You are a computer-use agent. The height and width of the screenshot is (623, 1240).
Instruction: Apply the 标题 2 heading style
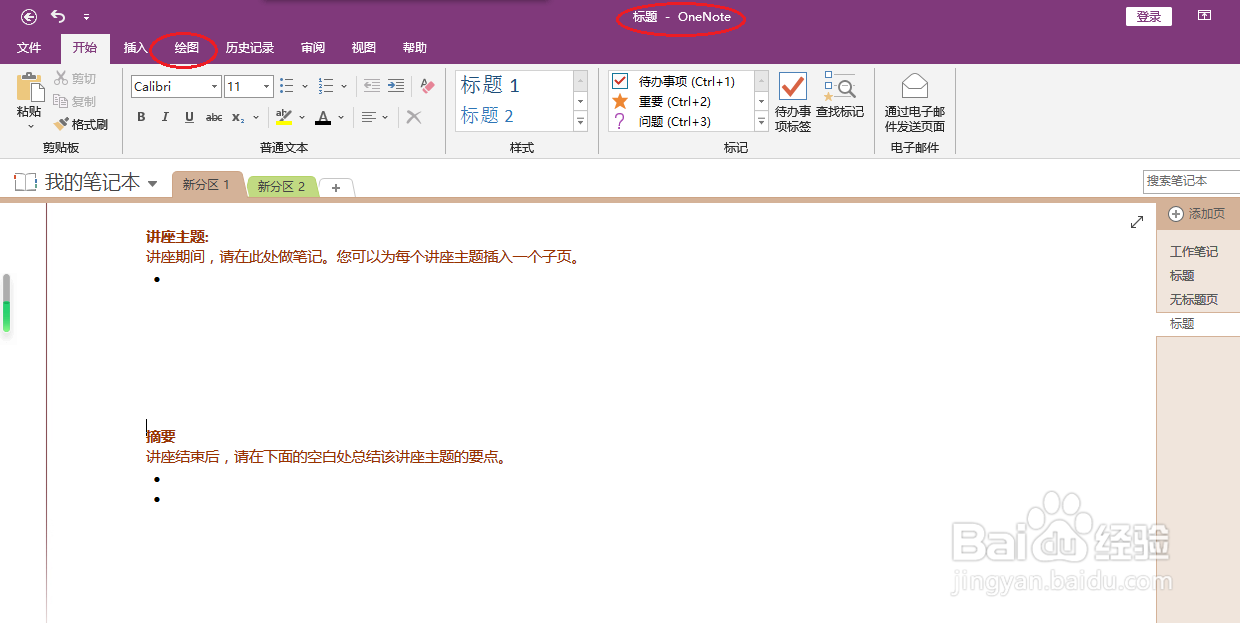tap(487, 116)
